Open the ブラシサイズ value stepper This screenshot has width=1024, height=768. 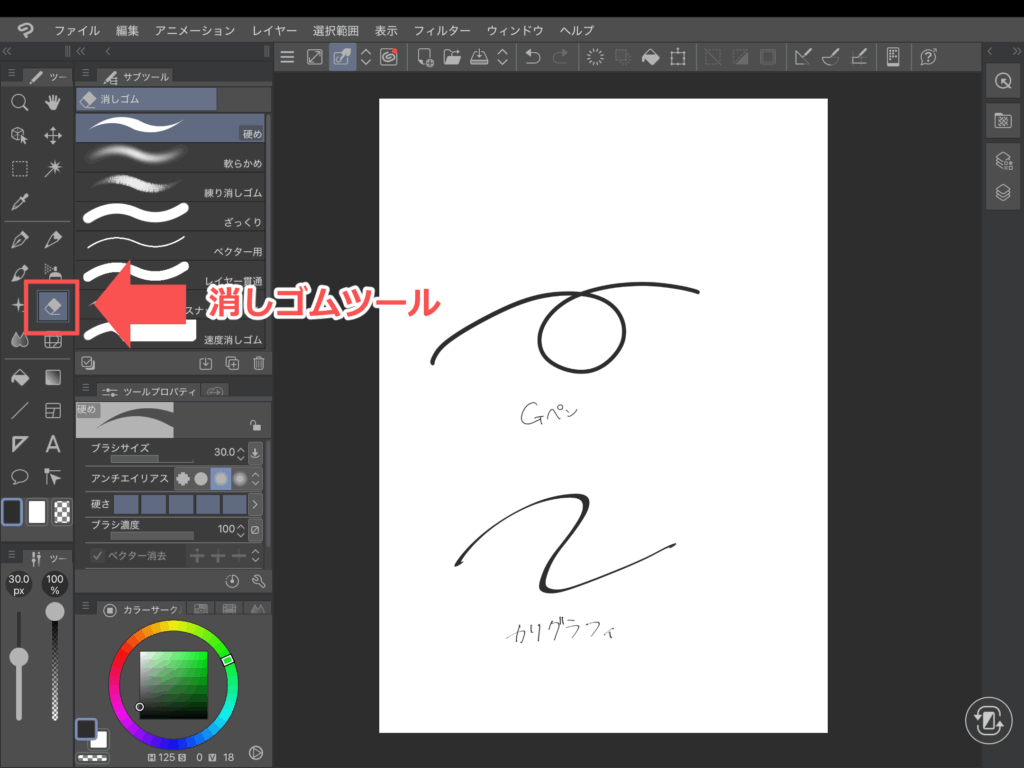[x=255, y=452]
